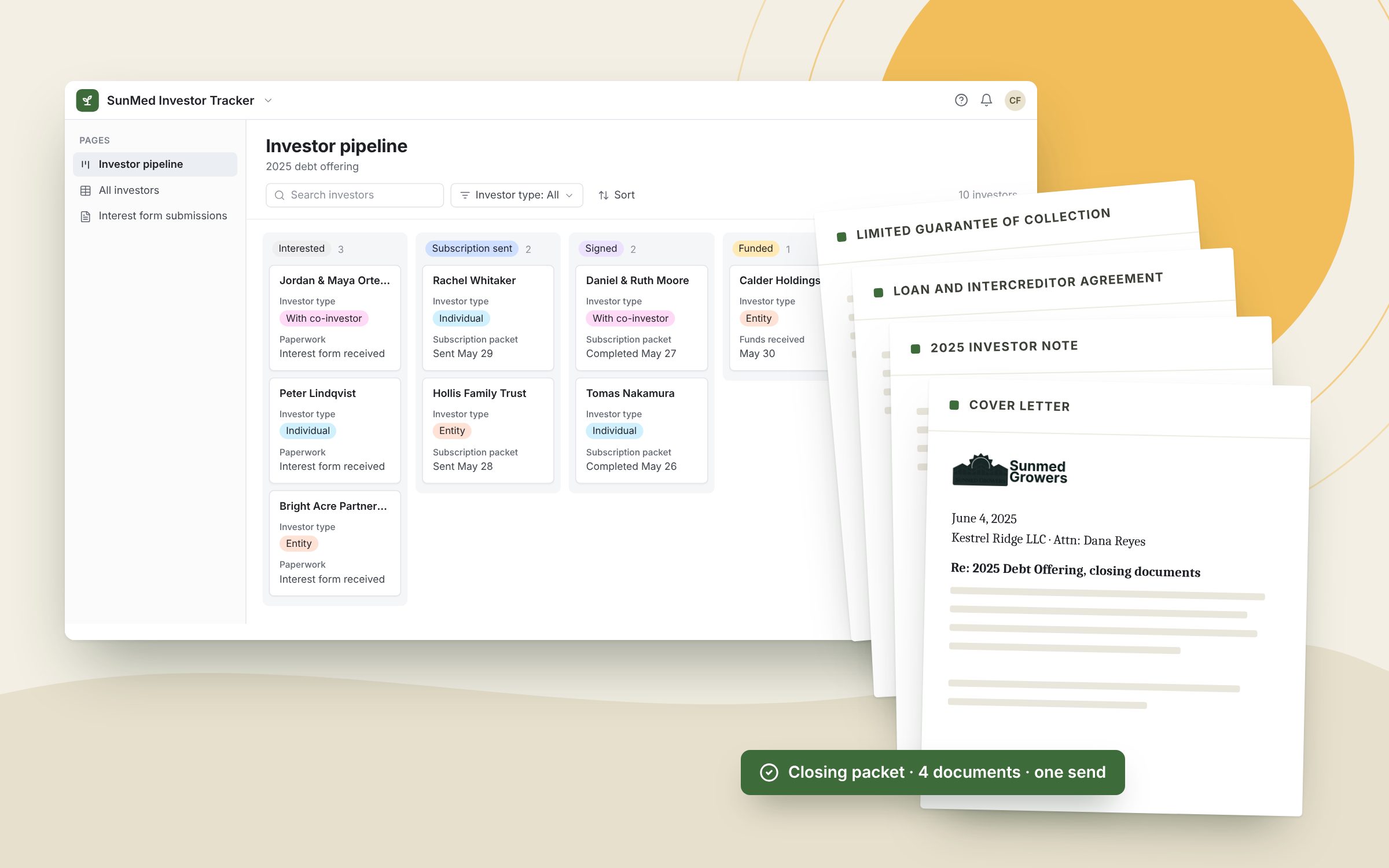Viewport: 1389px width, 868px height.
Task: Open the Jordan & Maya Orte... investor card
Action: [x=335, y=318]
